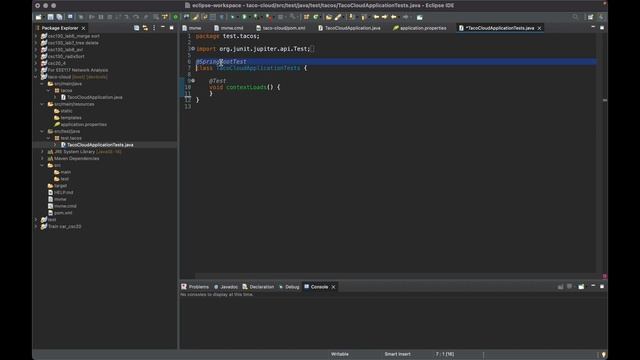This screenshot has width=640, height=360.
Task: Maximize the editor area
Action: click(602, 27)
